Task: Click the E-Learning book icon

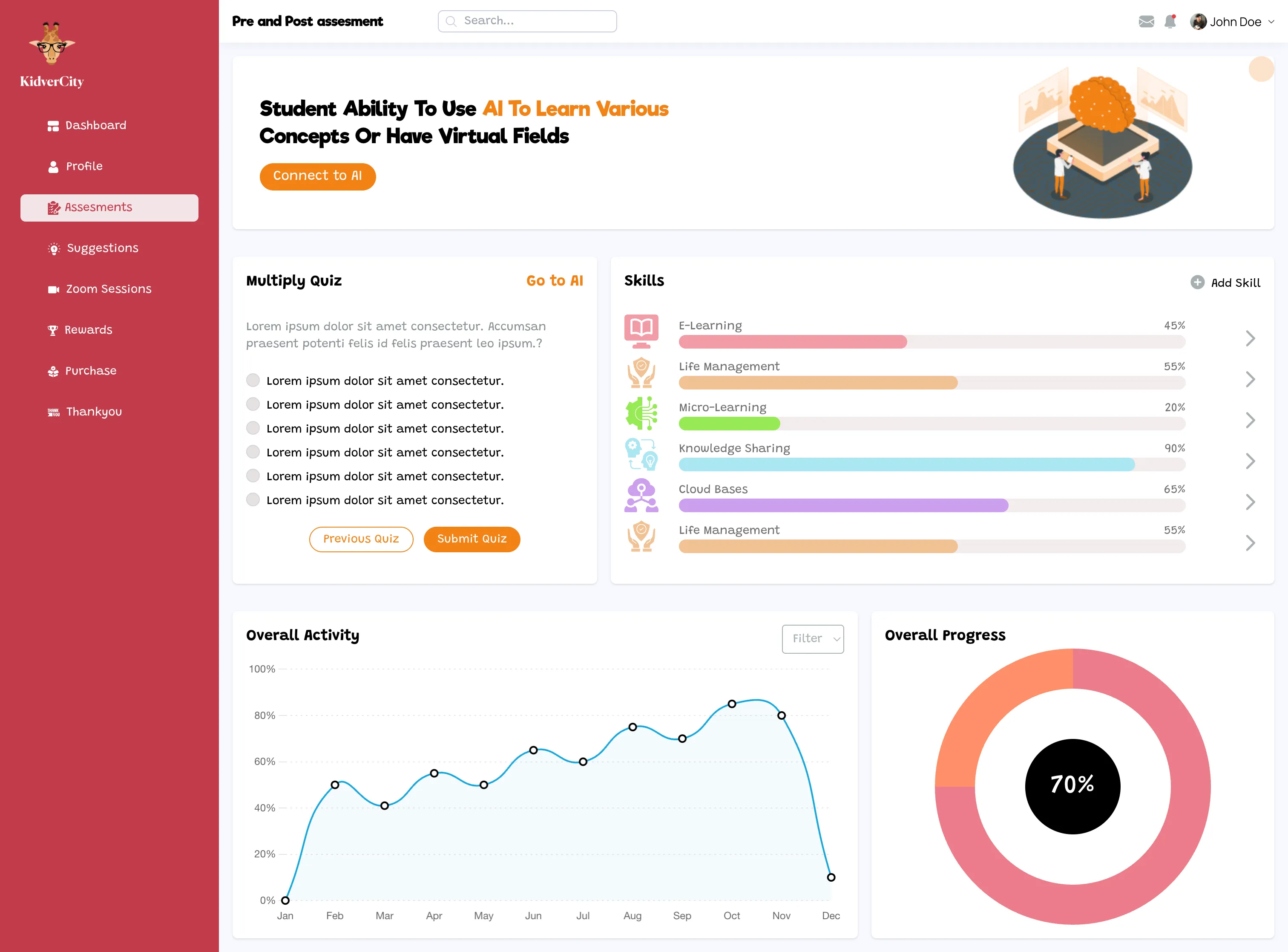Action: point(641,332)
